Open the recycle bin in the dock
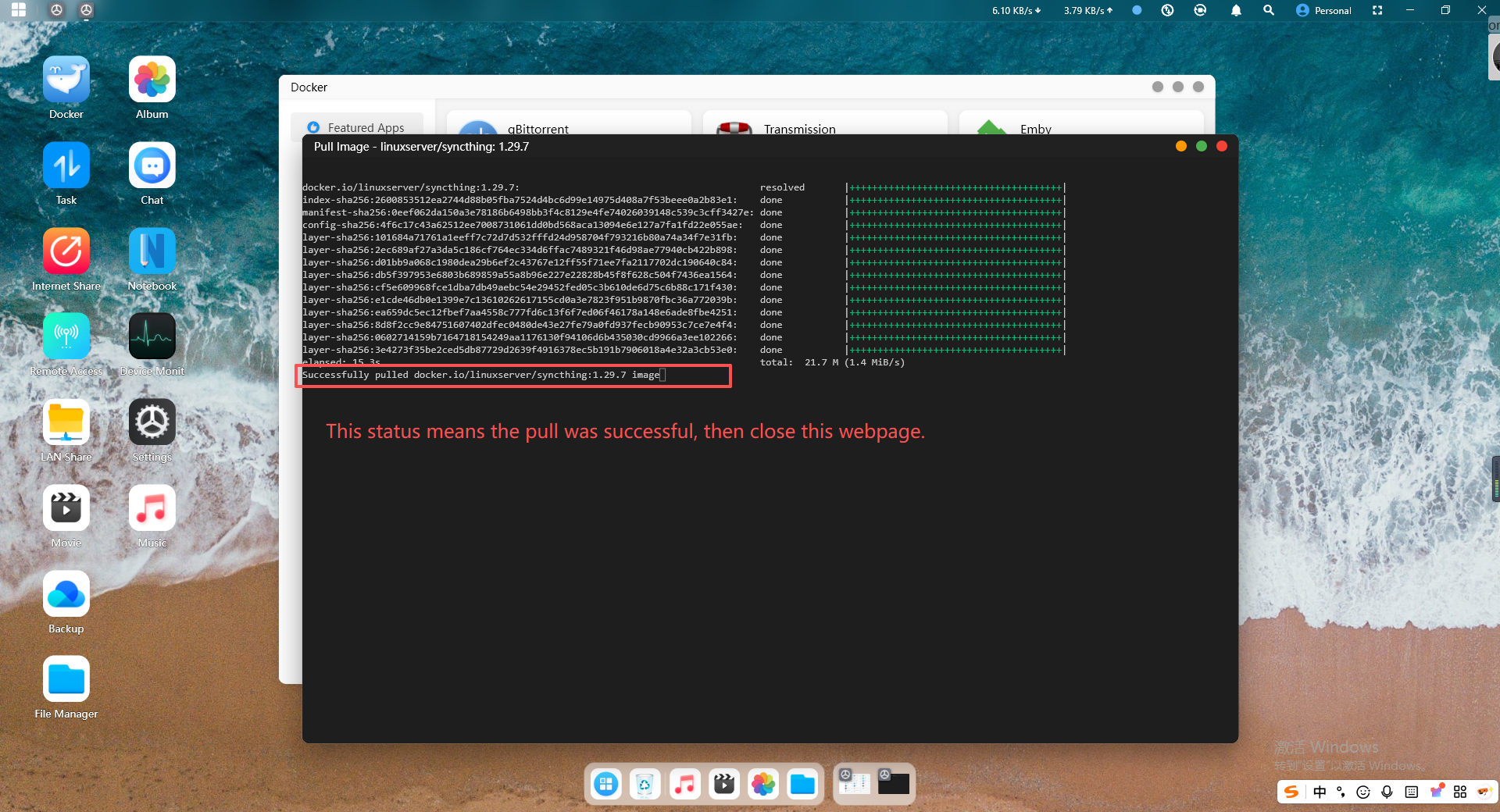This screenshot has width=1500, height=812. coord(645,784)
